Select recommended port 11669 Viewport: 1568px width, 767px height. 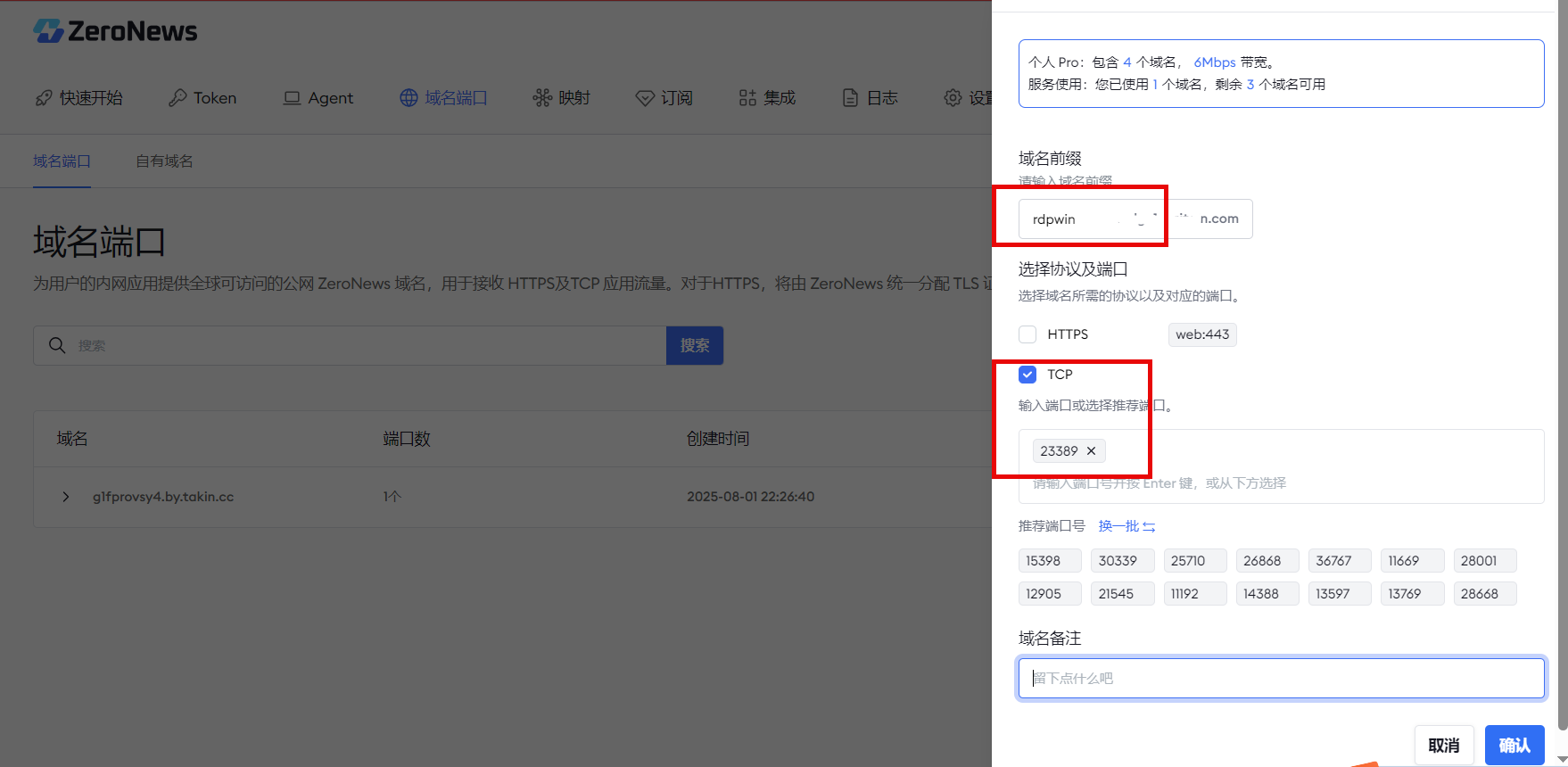pos(1413,561)
